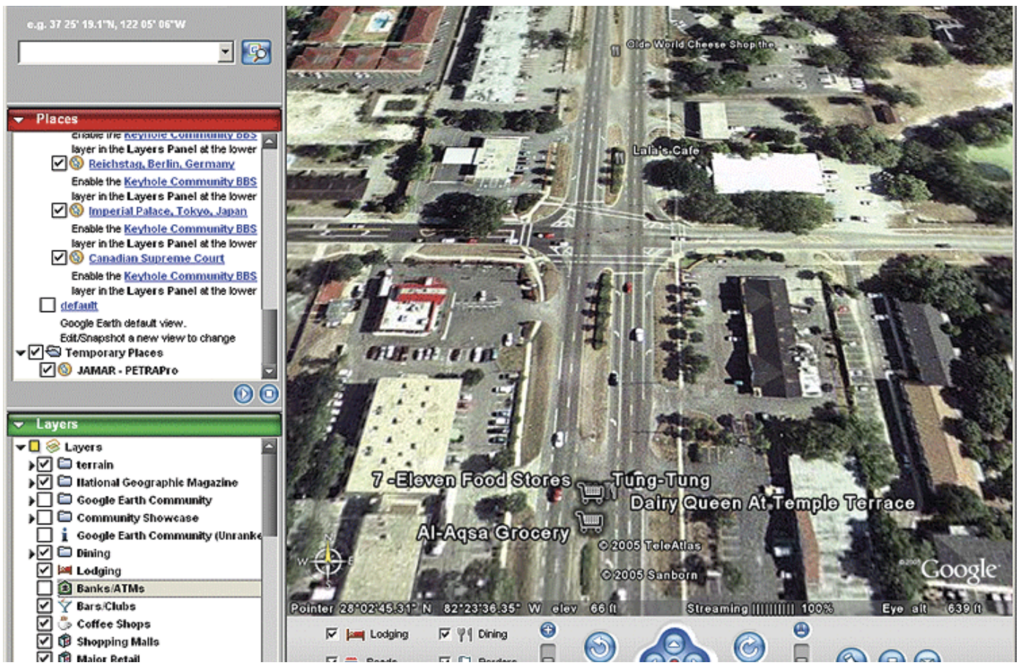
Task: Click the Al-Aqsa Grocery shopping cart marker
Action: (590, 520)
